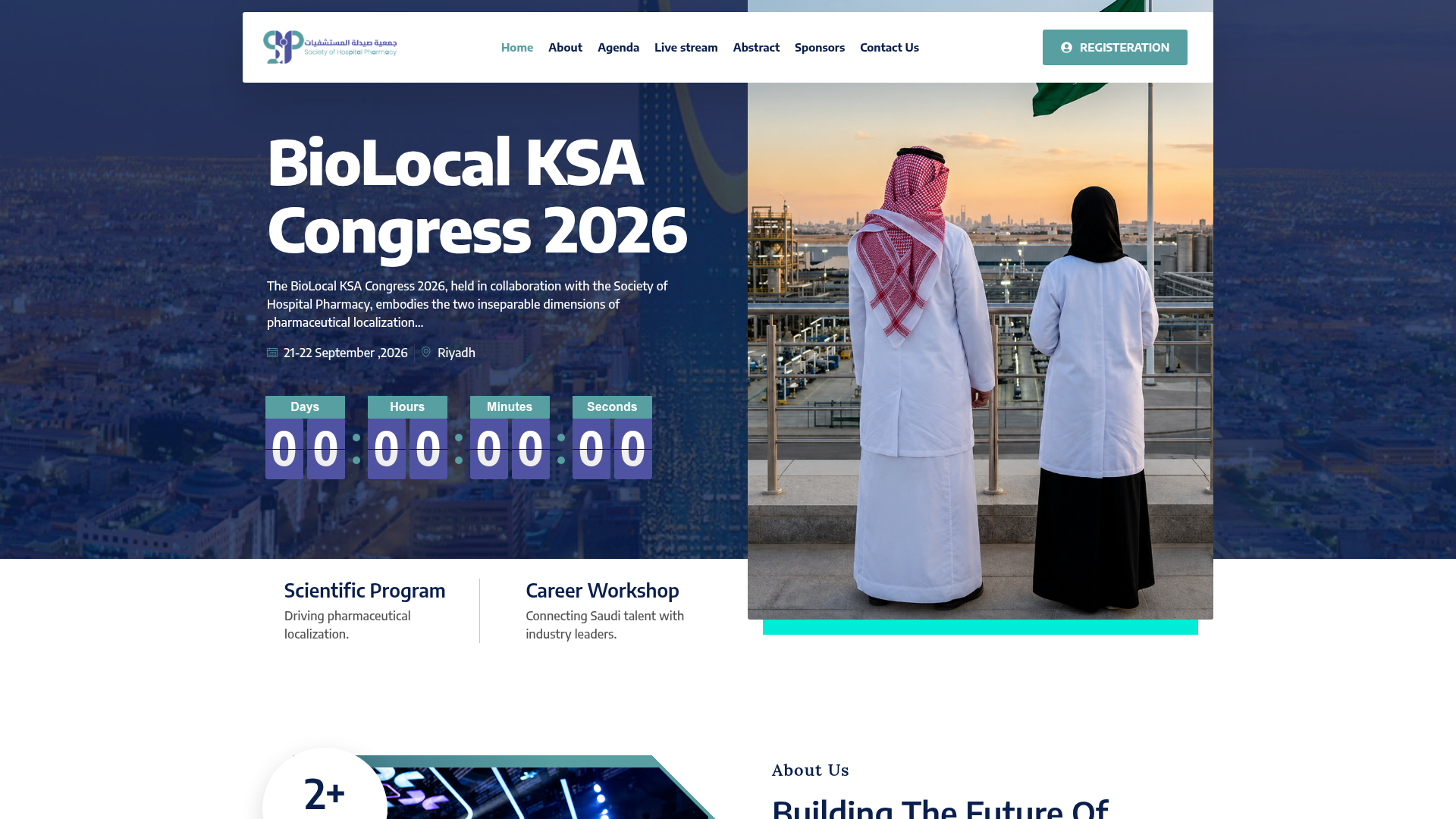The image size is (1456, 819).
Task: Click the user icon in the Registeration button
Action: click(1066, 47)
